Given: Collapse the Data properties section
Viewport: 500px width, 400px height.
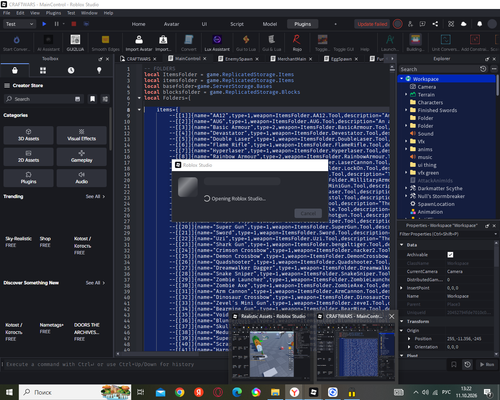Looking at the screenshot, I should click(402, 245).
